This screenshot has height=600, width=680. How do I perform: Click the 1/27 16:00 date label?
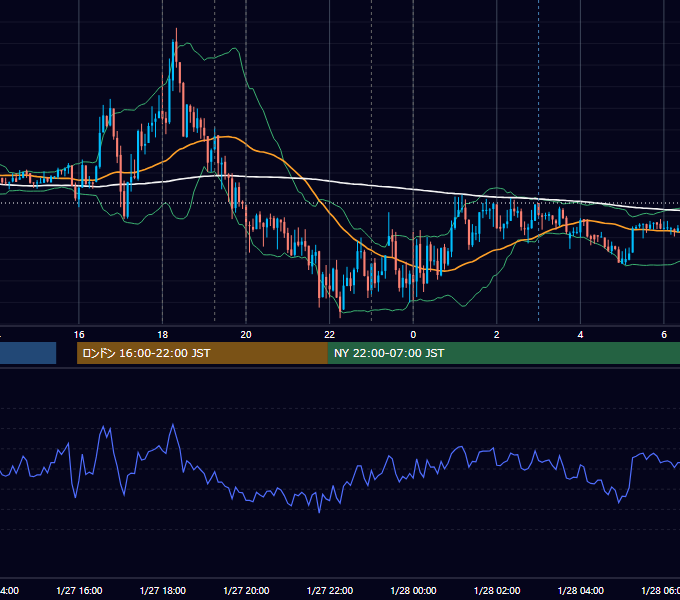point(79,590)
